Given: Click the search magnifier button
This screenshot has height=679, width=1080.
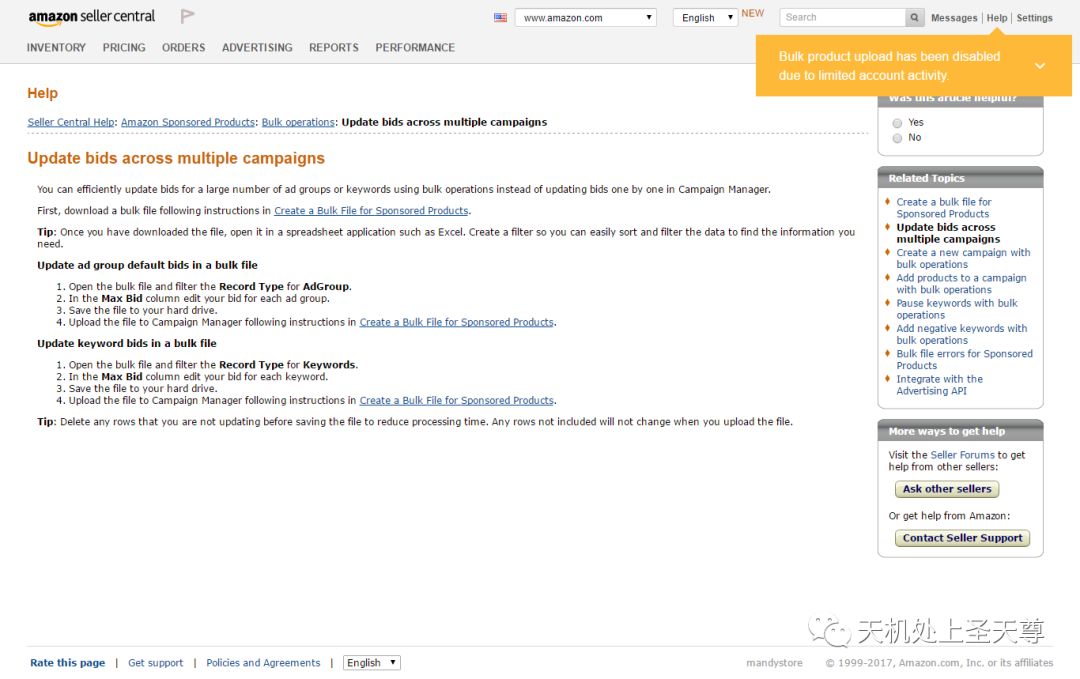Looking at the screenshot, I should click(914, 17).
